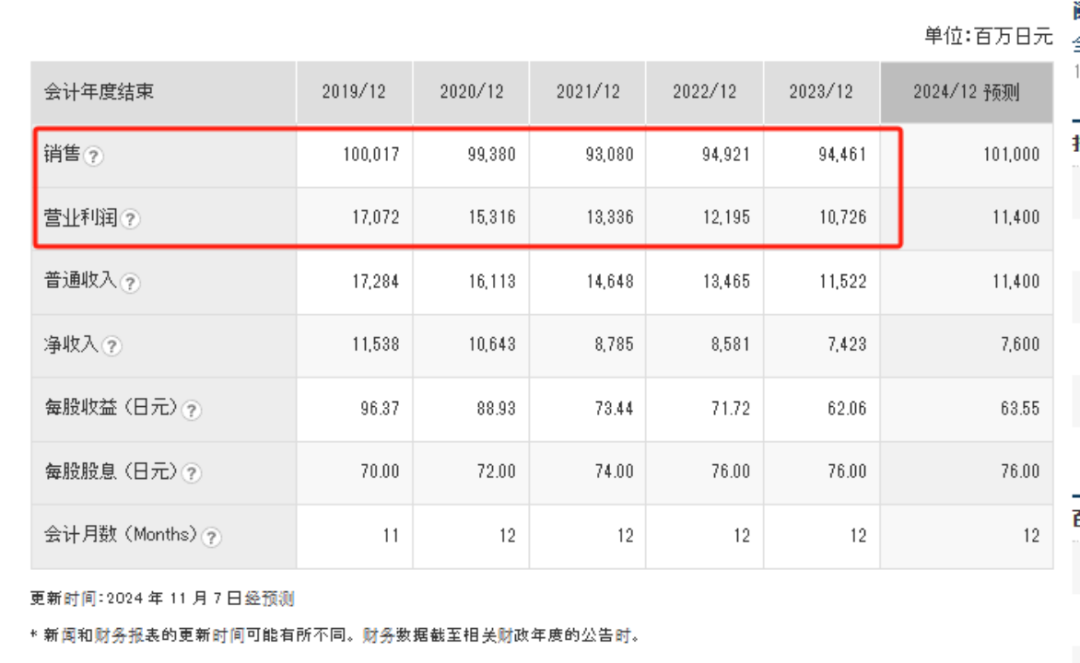
Task: Click the forecast EPS value 63.55
Action: pyautogui.click(x=1020, y=408)
